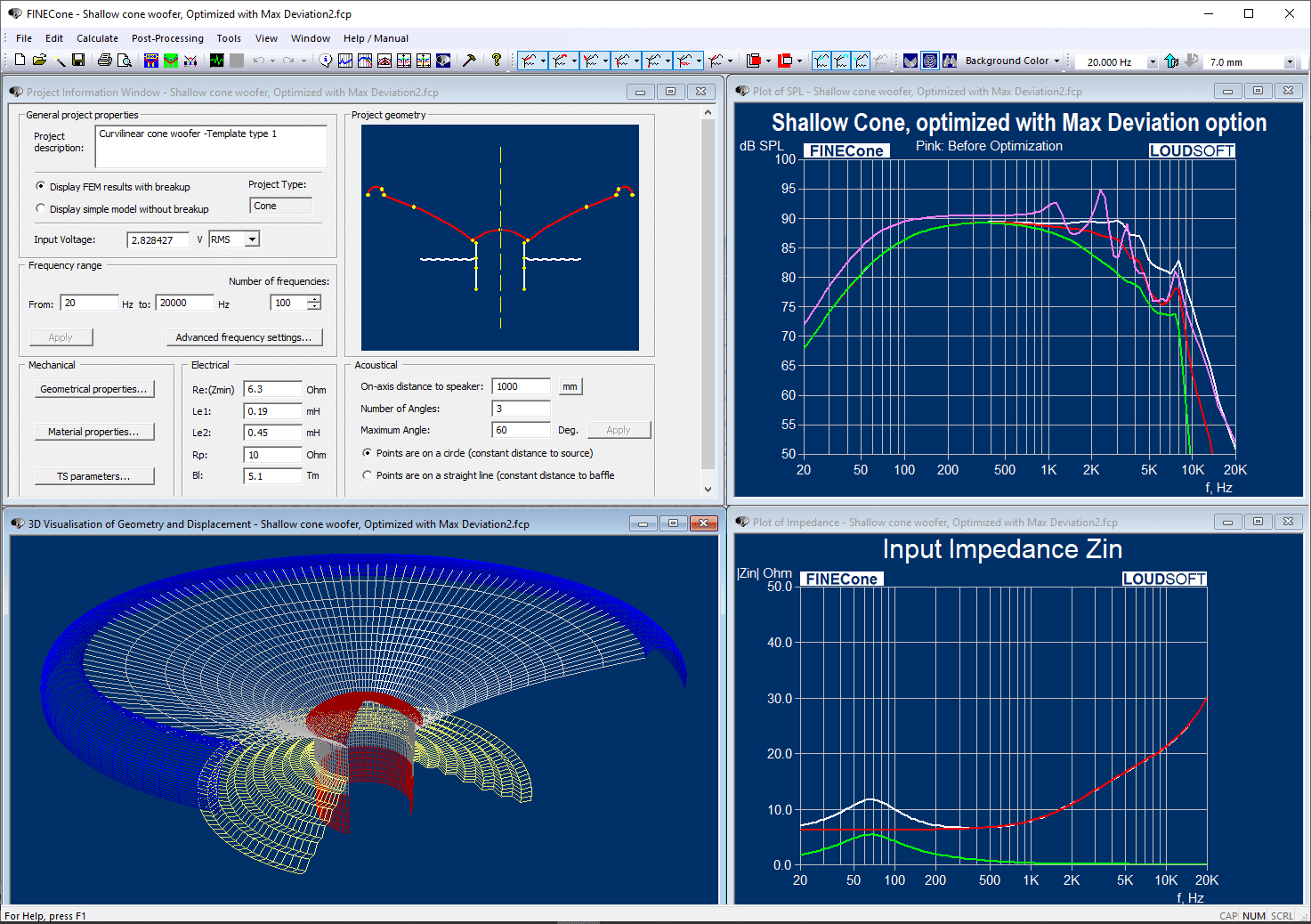Select the hammer optimization tool
This screenshot has width=1311, height=924.
pyautogui.click(x=469, y=60)
